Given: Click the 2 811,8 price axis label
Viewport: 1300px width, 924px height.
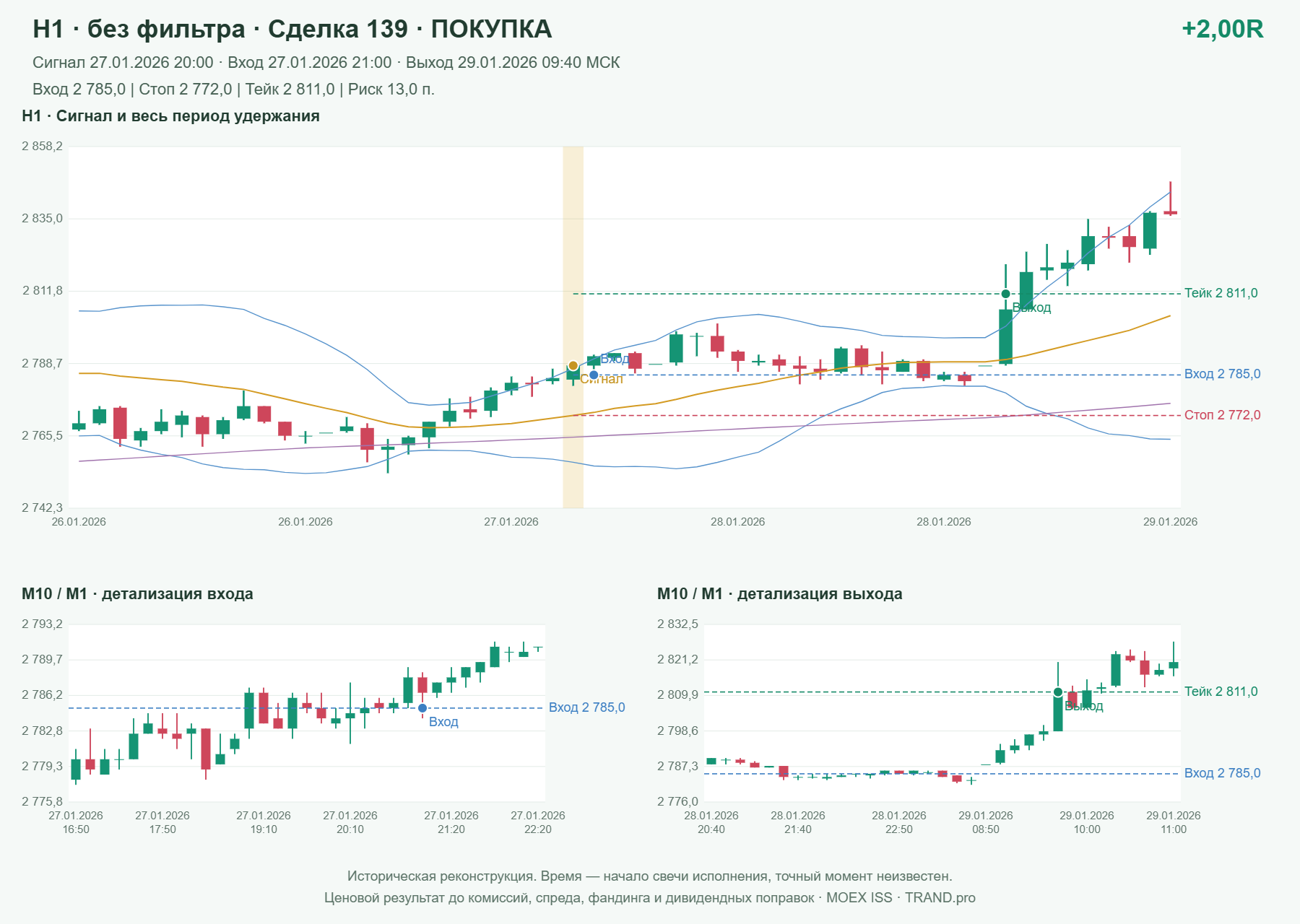Looking at the screenshot, I should 42,291.
